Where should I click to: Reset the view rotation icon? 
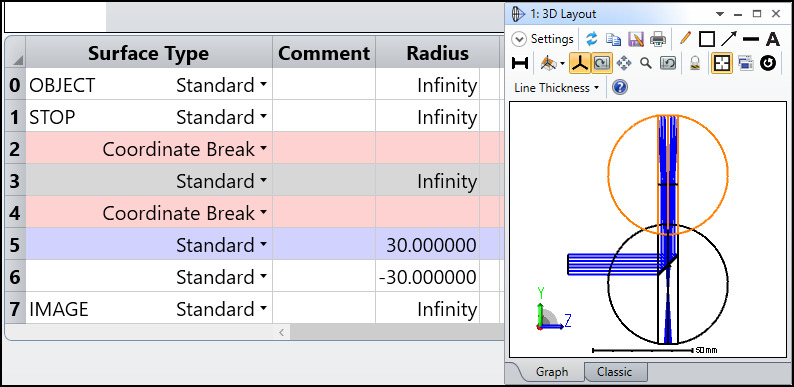coord(668,63)
